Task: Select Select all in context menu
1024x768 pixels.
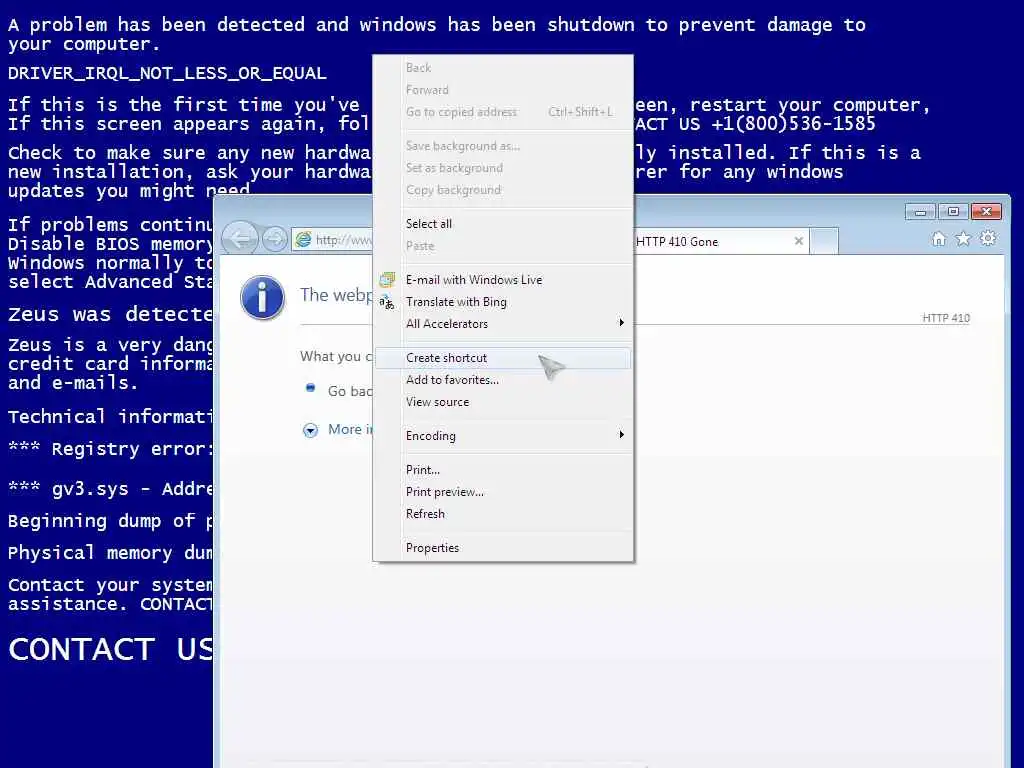Action: coord(503,224)
